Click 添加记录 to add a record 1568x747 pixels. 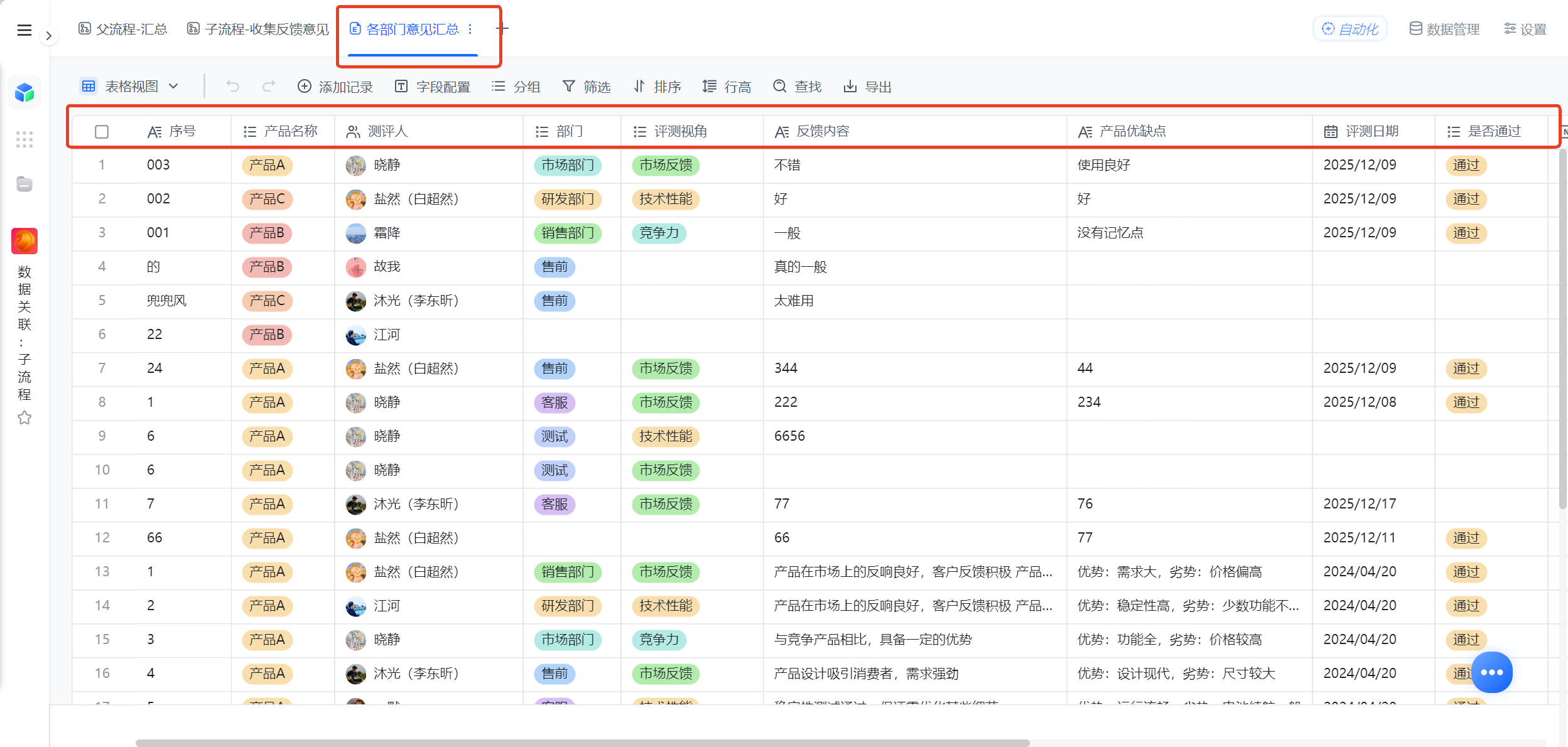click(x=335, y=87)
